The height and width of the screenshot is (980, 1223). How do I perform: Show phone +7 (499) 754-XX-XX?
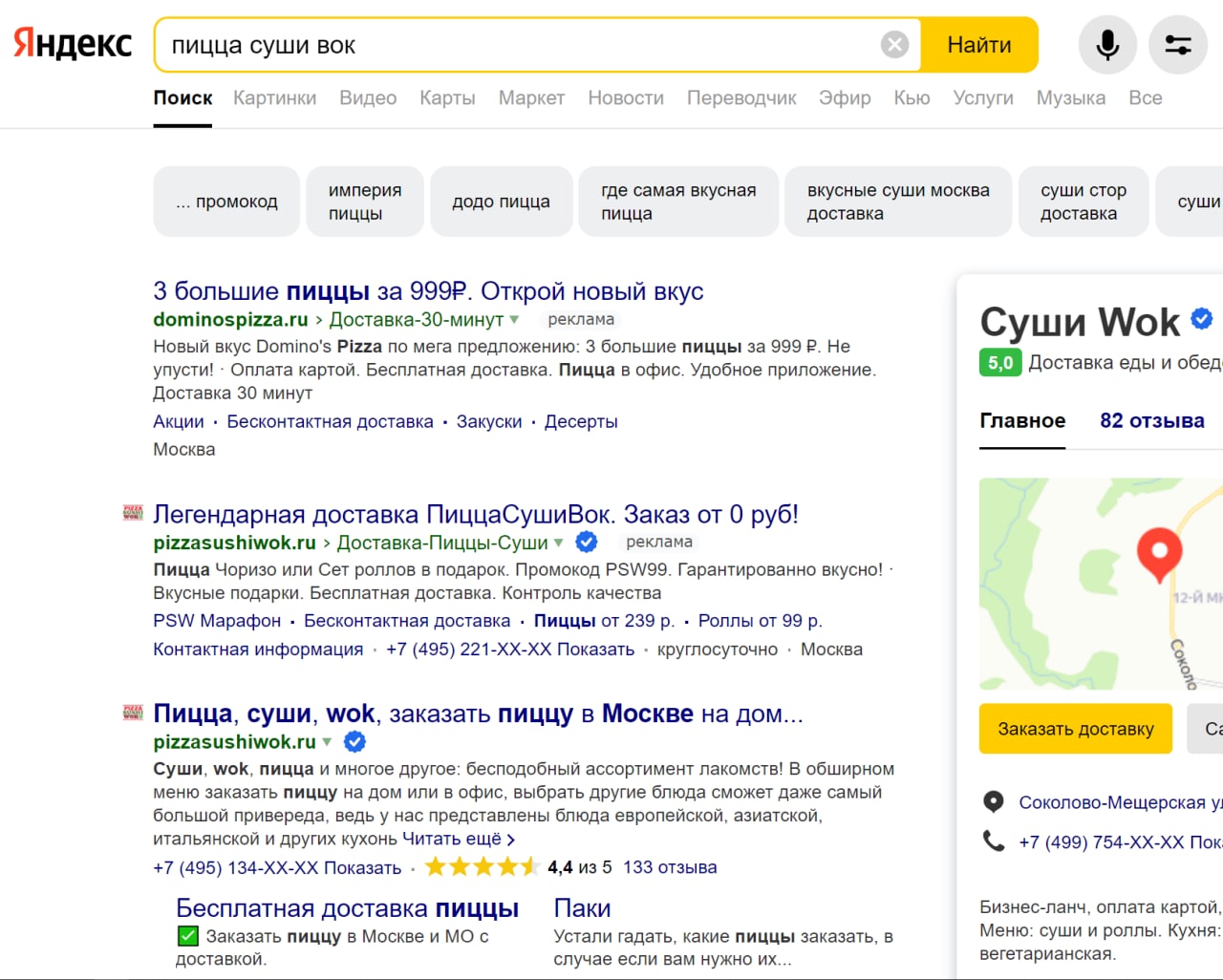click(1121, 842)
